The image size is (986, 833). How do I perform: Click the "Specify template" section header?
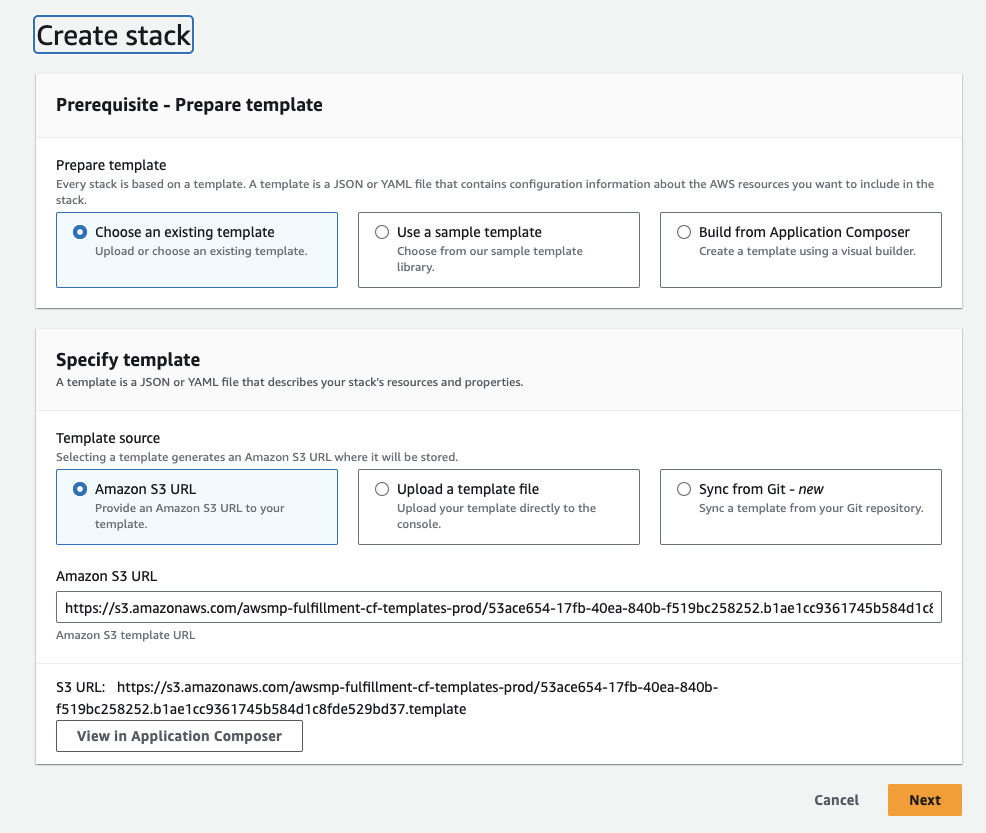coord(127,359)
